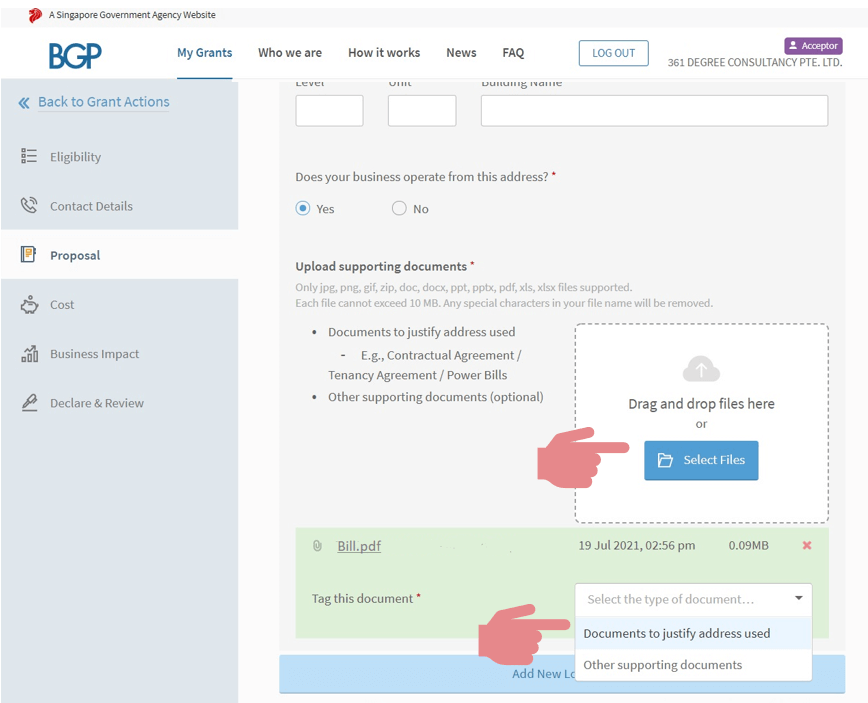Open the My Grants tab
The image size is (868, 703).
[x=204, y=53]
